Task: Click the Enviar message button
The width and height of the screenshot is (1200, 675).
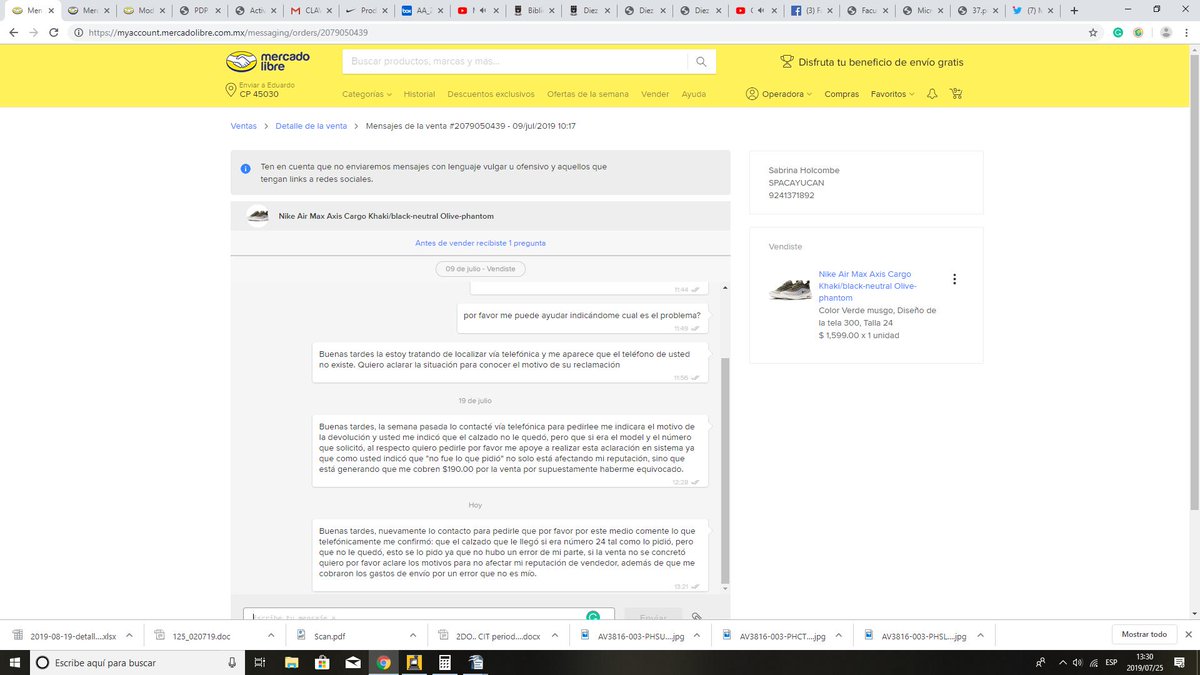Action: click(x=653, y=618)
